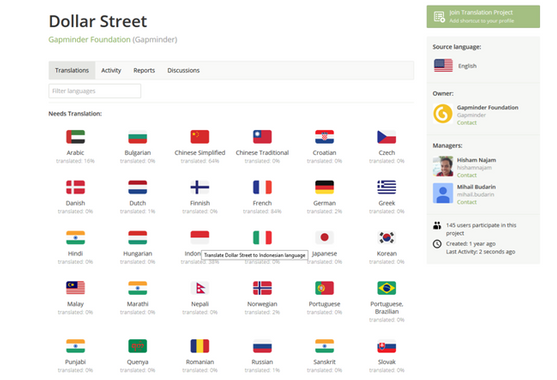Open the Chinese Traditional flag

(262, 137)
